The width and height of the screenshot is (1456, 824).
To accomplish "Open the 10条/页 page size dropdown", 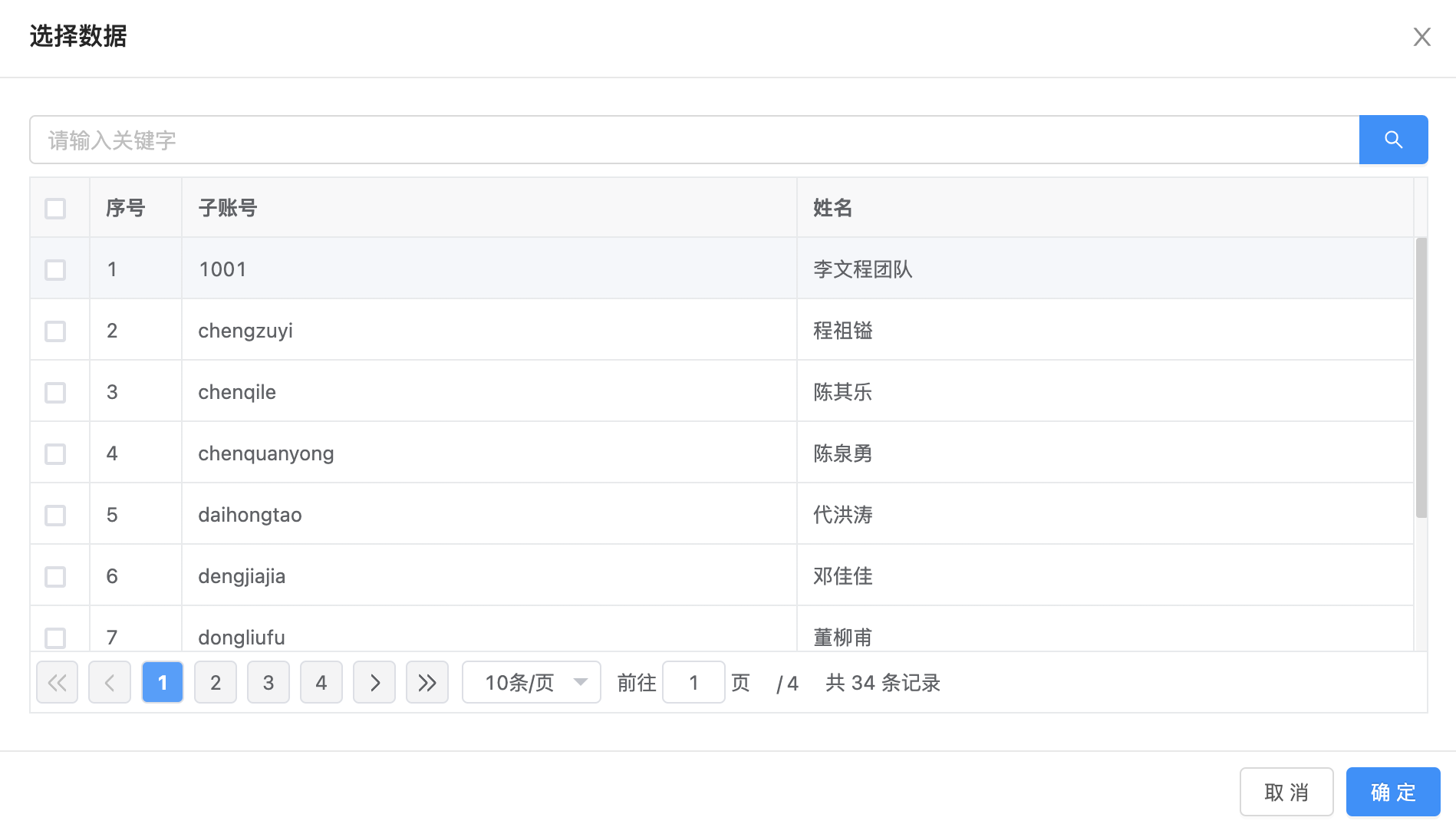I will pos(531,682).
